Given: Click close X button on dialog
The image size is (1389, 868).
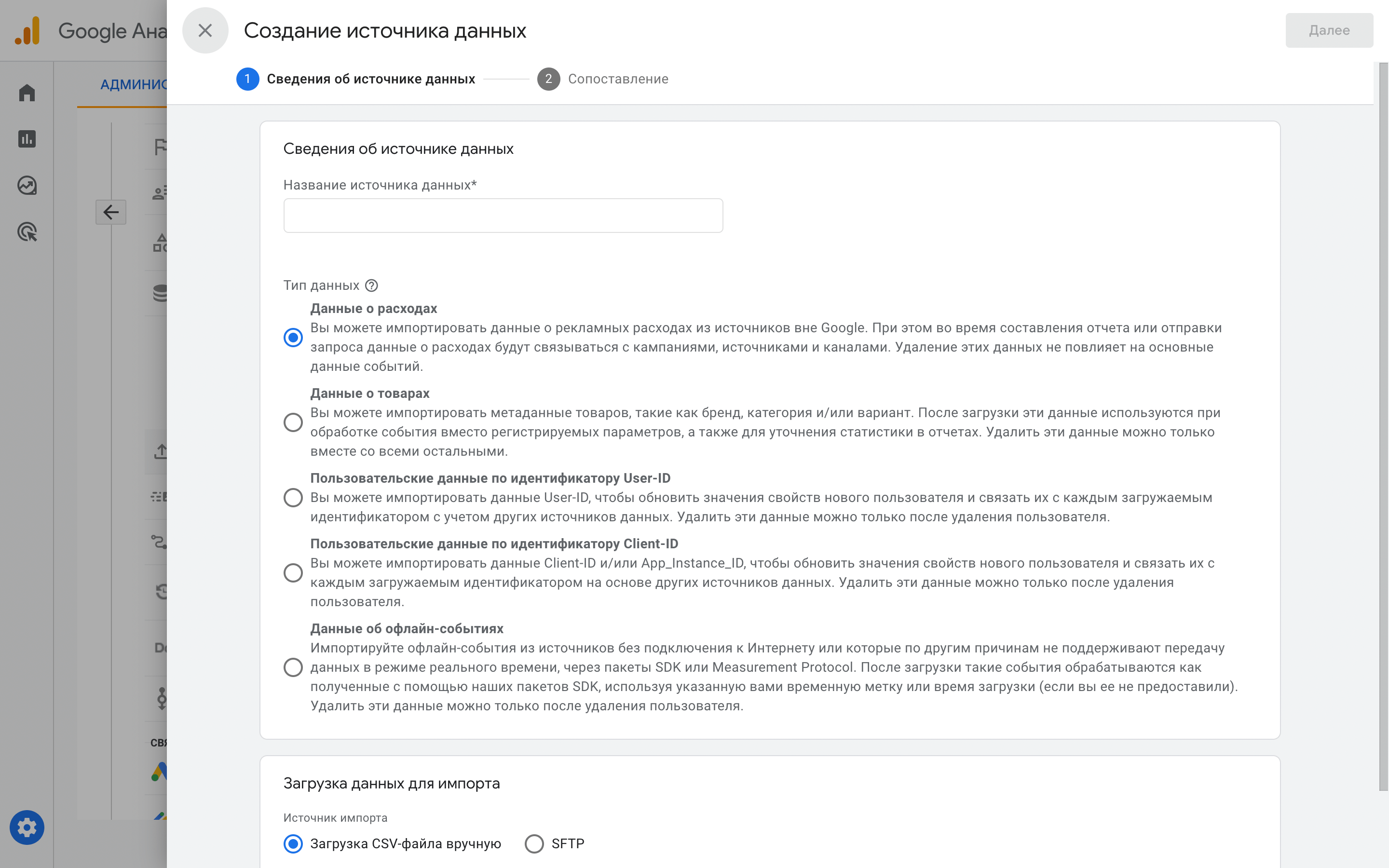Looking at the screenshot, I should pyautogui.click(x=204, y=30).
